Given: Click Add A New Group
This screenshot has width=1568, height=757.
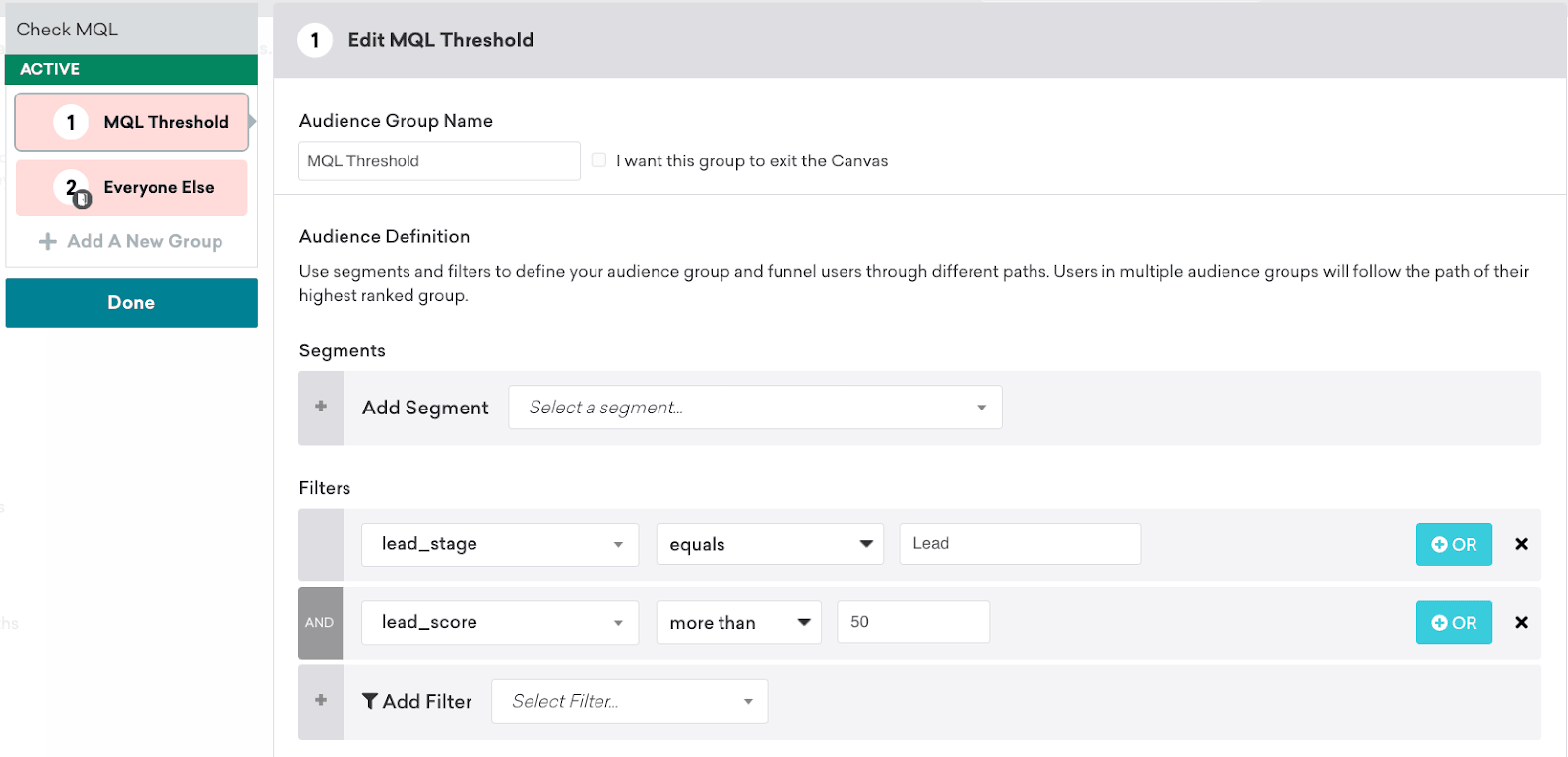Looking at the screenshot, I should [x=132, y=242].
